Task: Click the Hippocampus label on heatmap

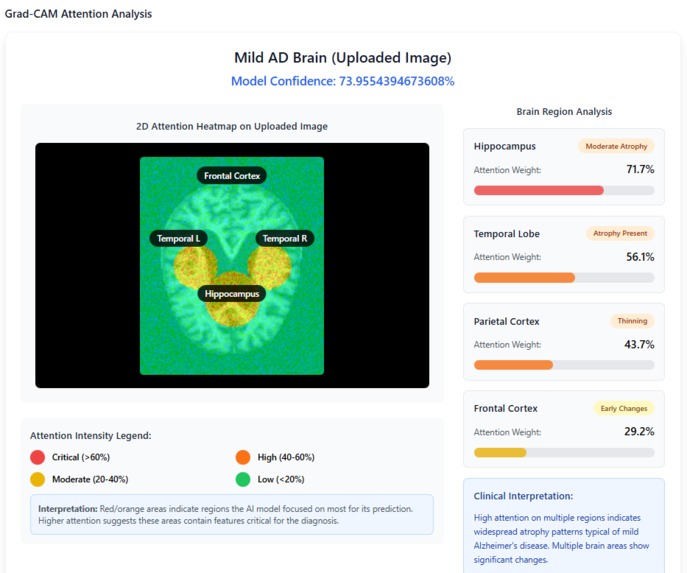Action: coord(232,294)
